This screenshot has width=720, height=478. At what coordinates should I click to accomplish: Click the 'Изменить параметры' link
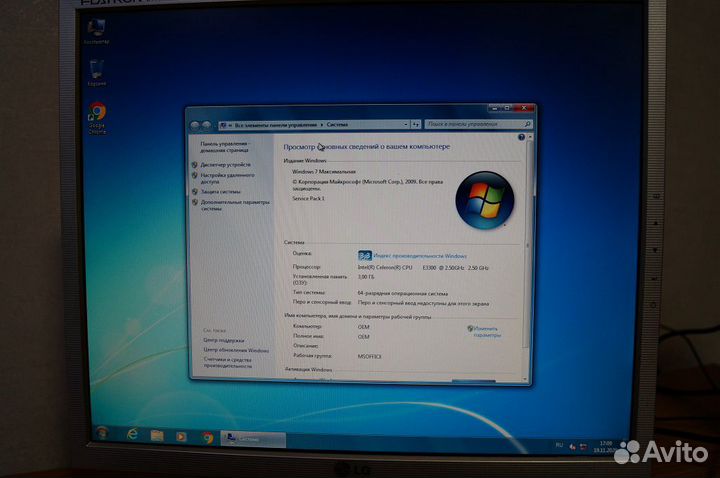(487, 332)
